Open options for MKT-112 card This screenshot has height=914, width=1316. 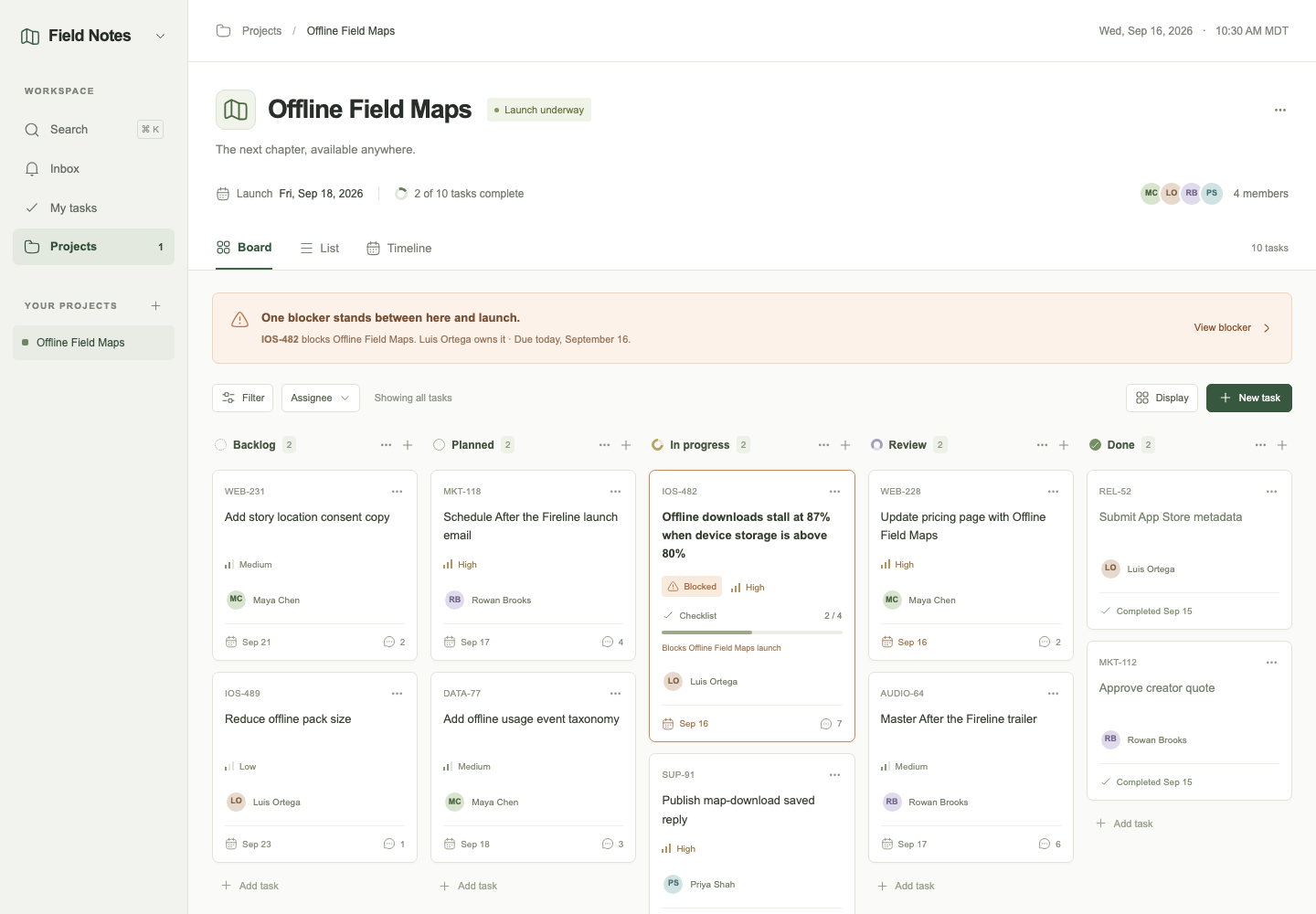pyautogui.click(x=1271, y=663)
